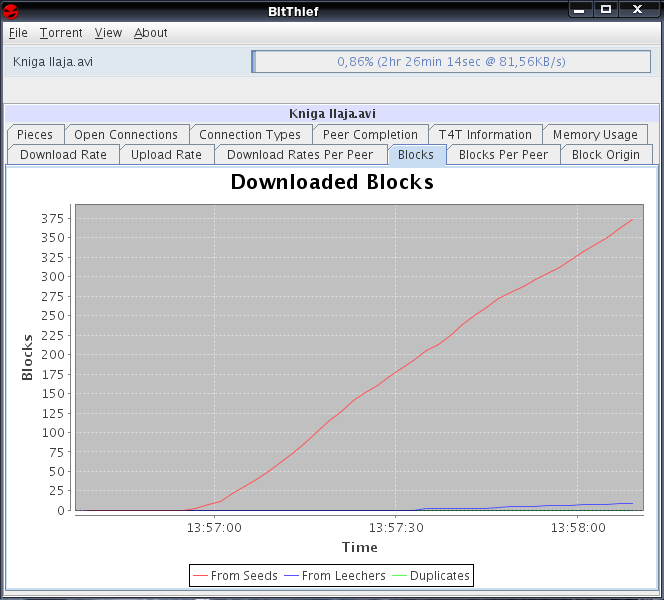Switch to the Block Origin tab
This screenshot has height=600, width=664.
[606, 155]
